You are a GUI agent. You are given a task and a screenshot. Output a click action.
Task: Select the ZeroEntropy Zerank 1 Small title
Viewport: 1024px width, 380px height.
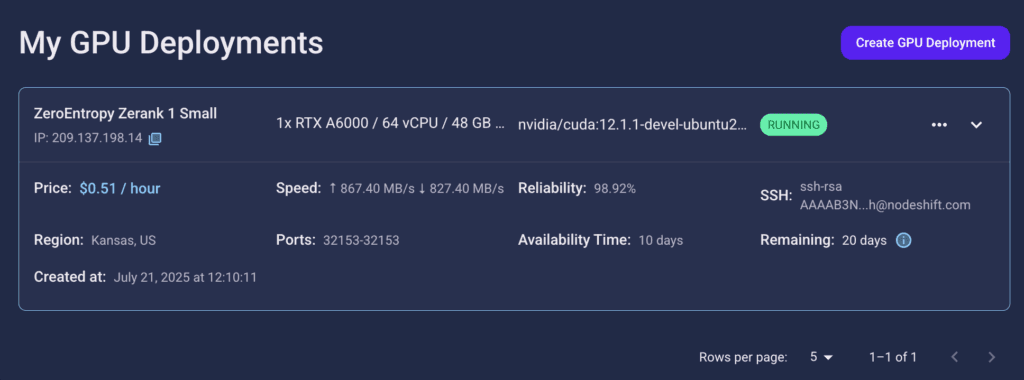[125, 114]
